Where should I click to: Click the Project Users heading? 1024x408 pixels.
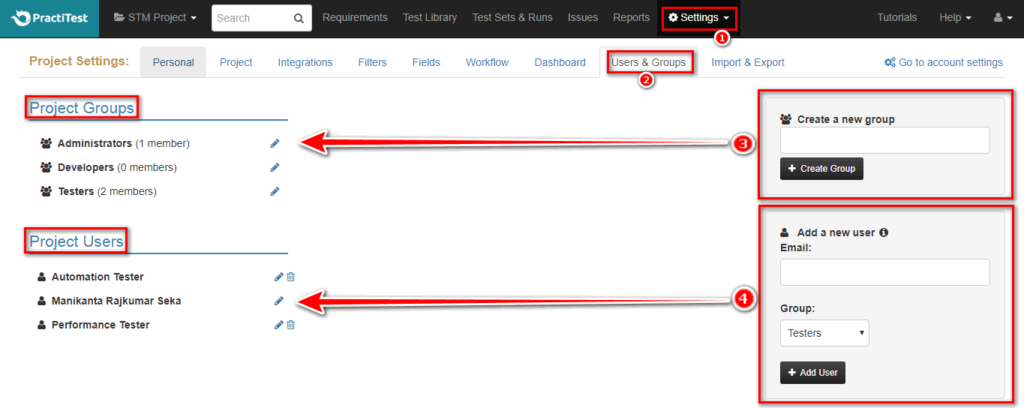[76, 242]
